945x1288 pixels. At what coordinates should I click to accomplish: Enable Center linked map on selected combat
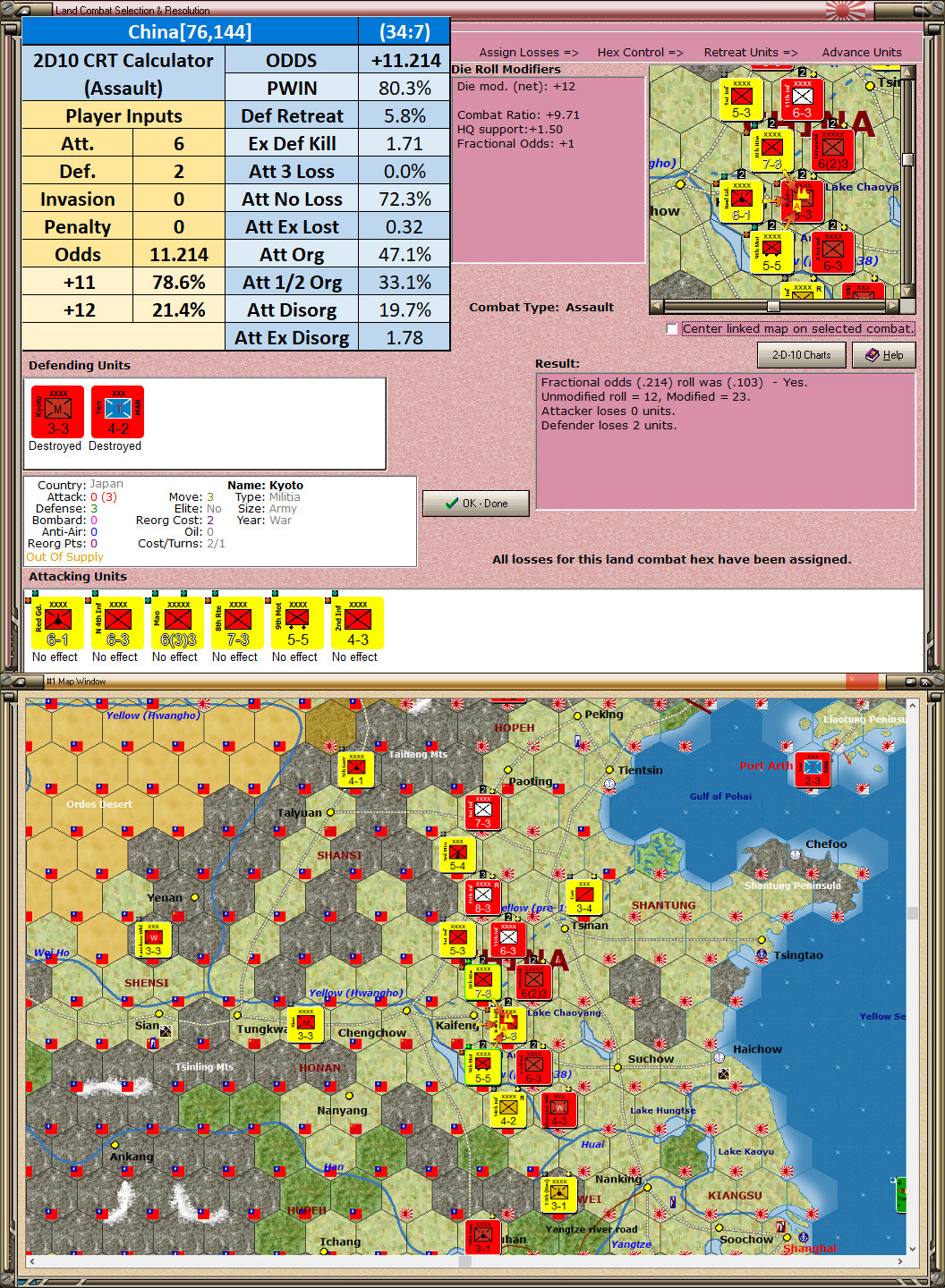671,329
